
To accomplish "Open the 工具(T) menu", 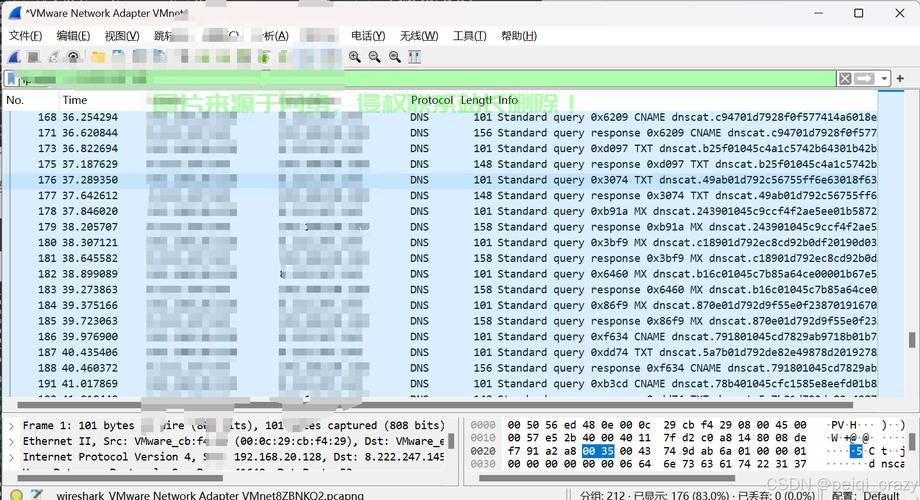I will [x=469, y=36].
